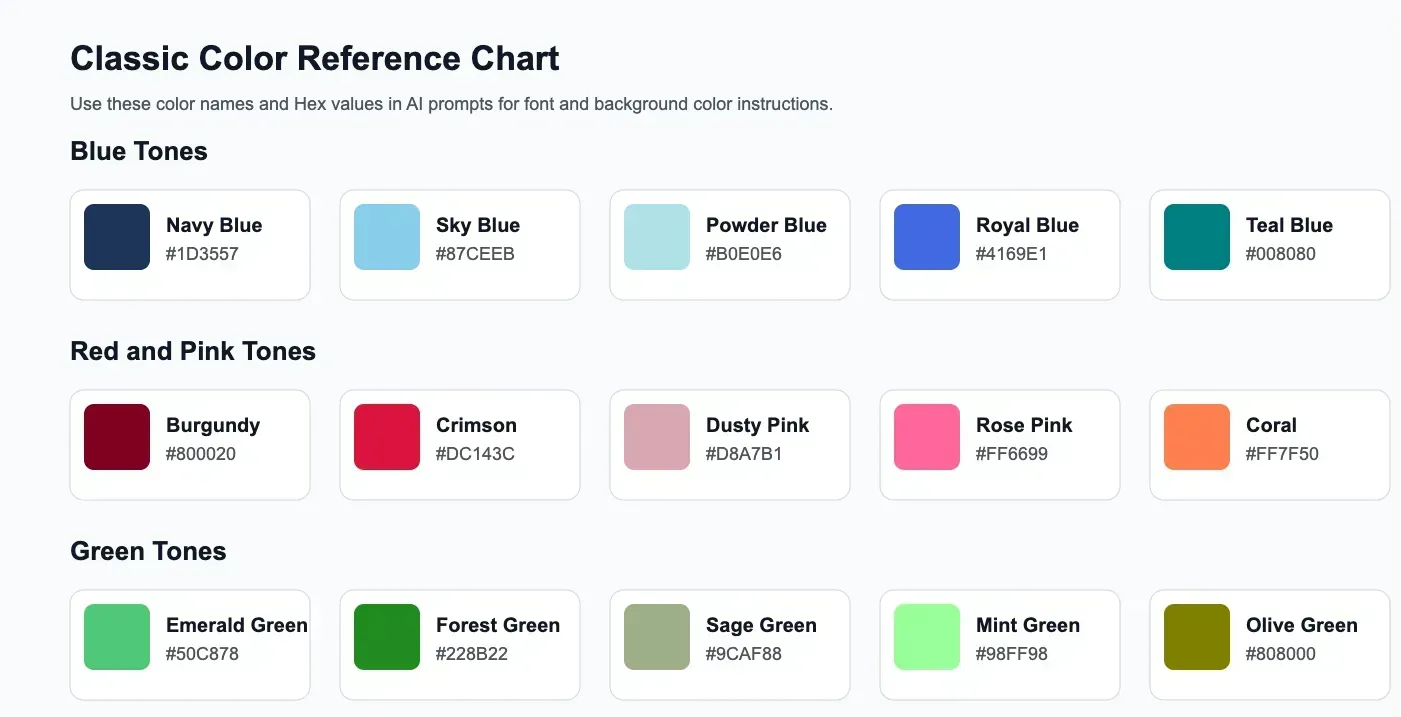Click the hex code #DC143C

point(475,454)
